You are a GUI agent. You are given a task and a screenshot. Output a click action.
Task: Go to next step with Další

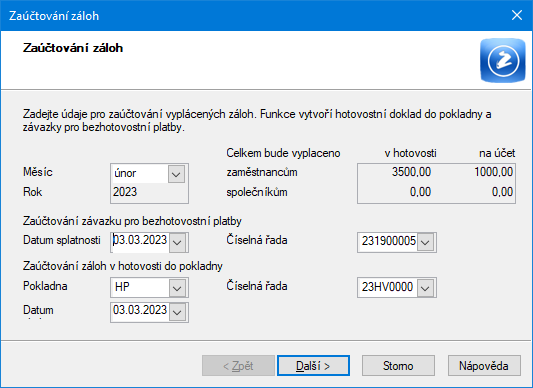pos(313,366)
